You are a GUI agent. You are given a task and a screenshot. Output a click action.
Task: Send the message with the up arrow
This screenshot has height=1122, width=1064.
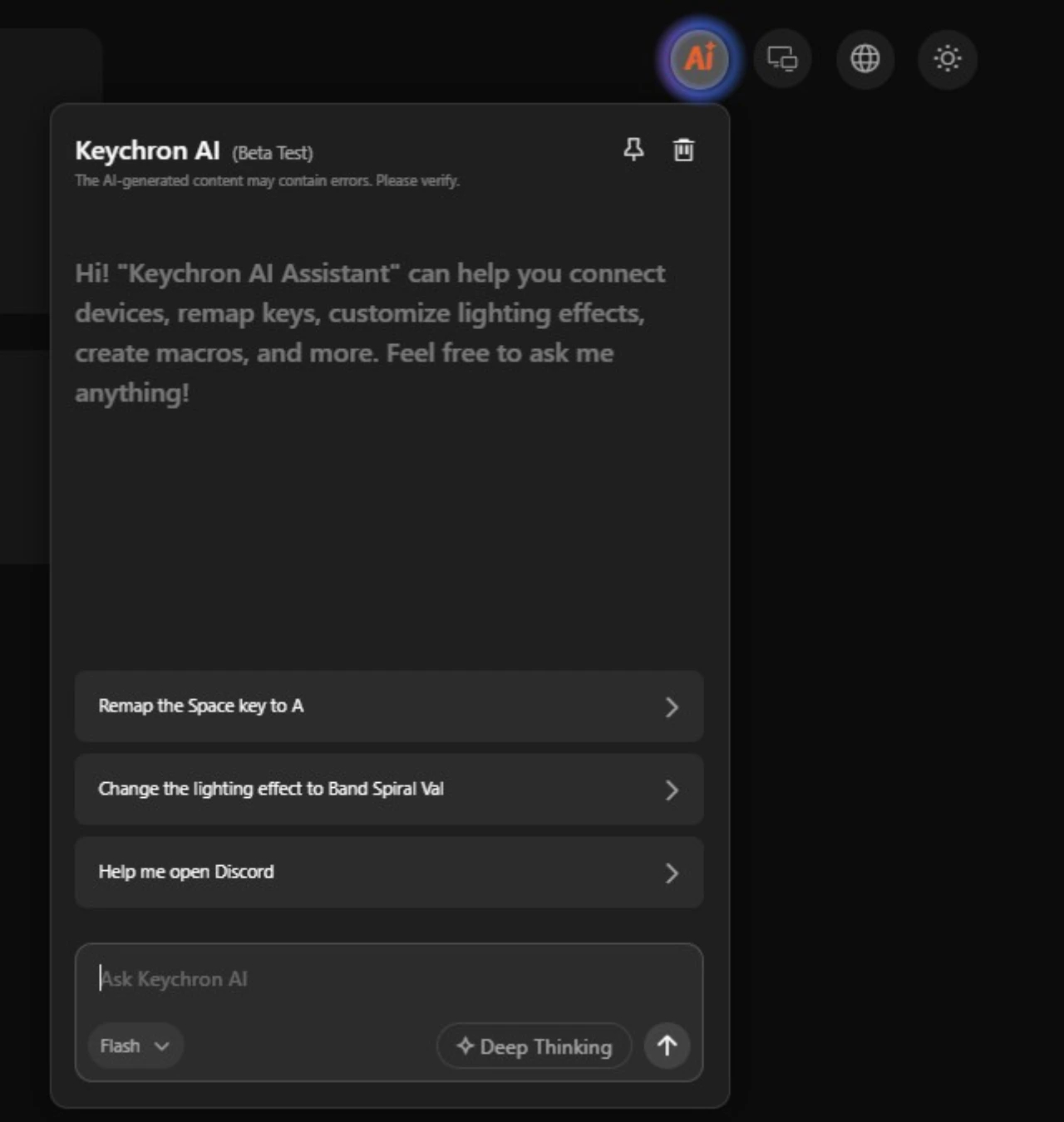[667, 1046]
